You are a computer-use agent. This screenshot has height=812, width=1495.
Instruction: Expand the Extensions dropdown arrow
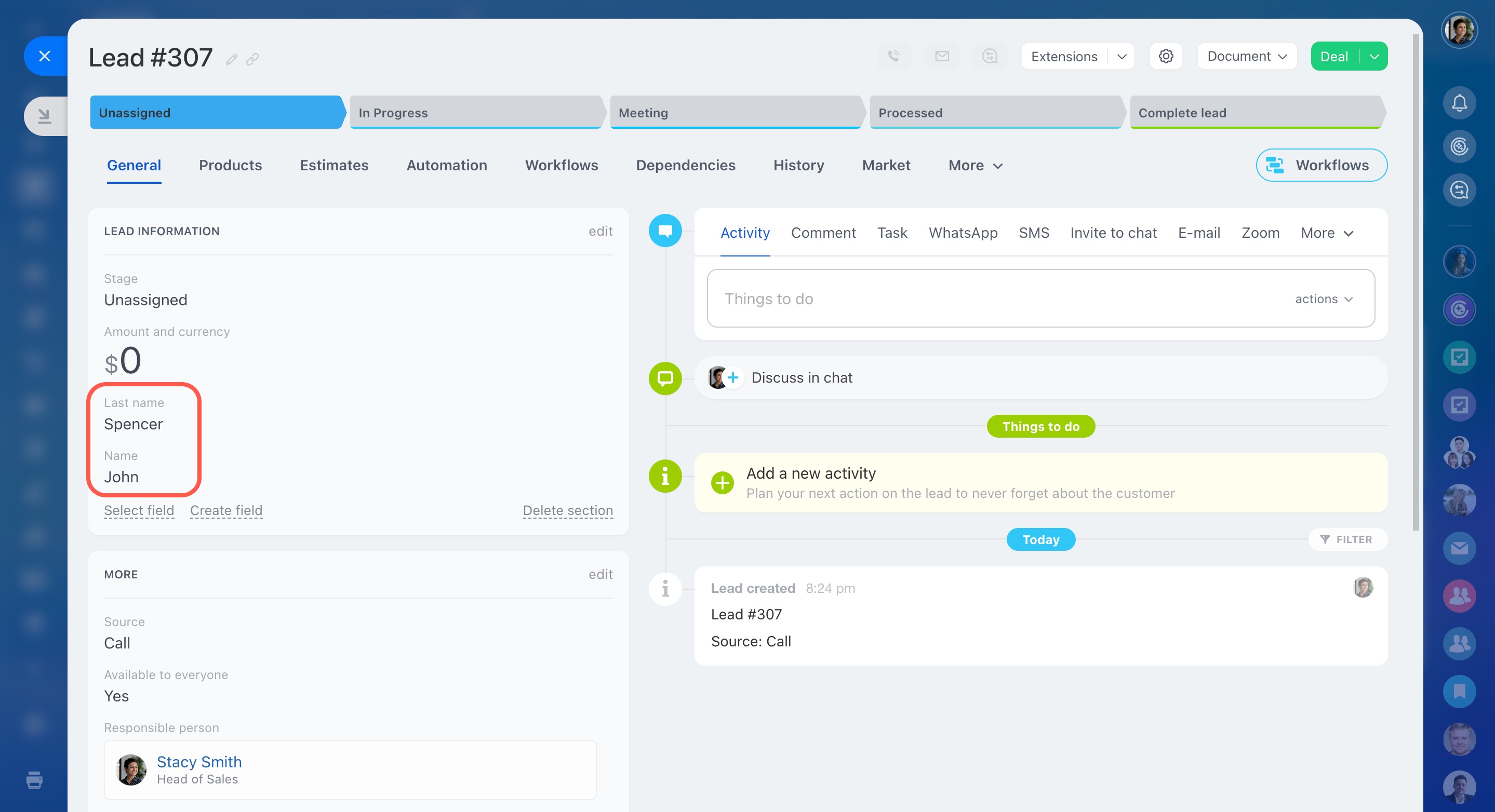click(1121, 56)
